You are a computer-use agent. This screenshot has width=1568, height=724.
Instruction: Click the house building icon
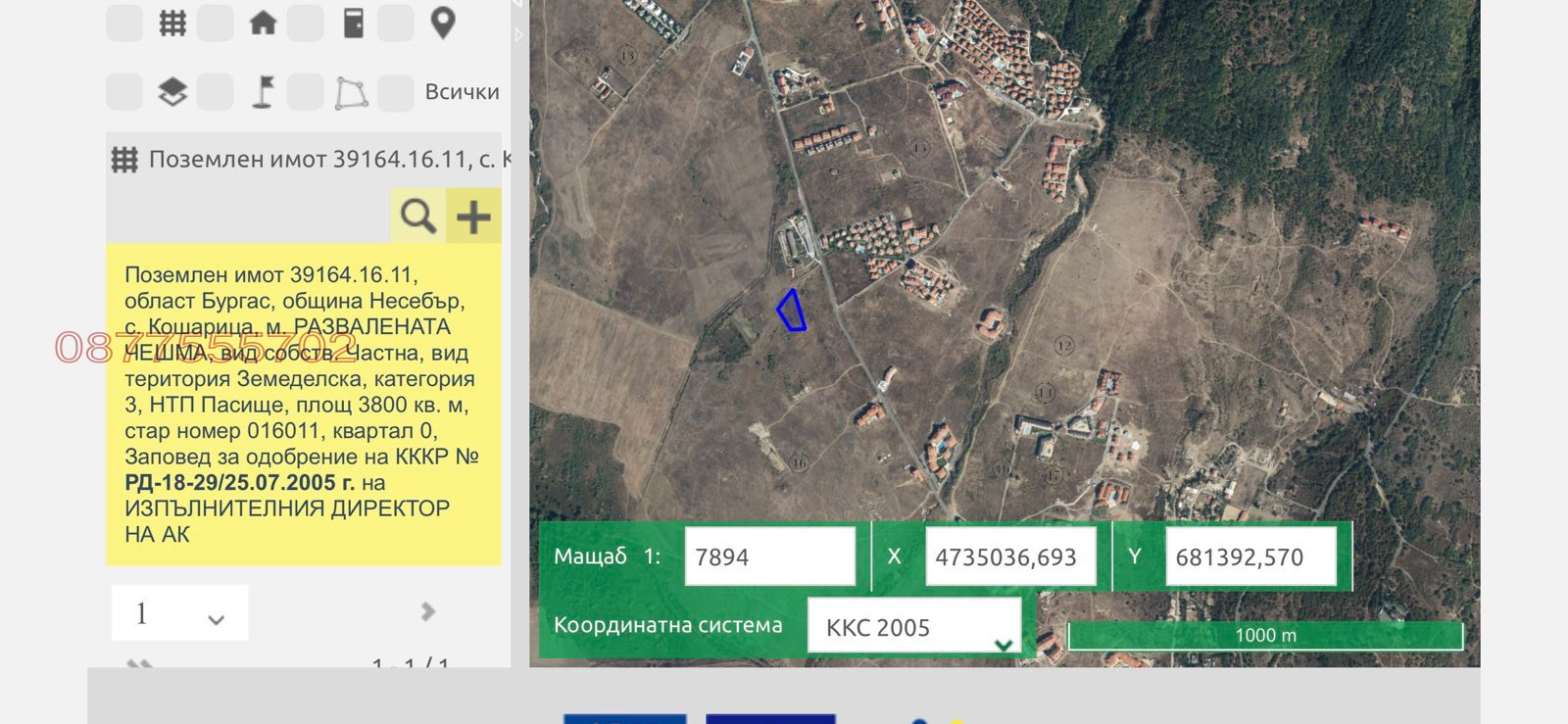(263, 23)
